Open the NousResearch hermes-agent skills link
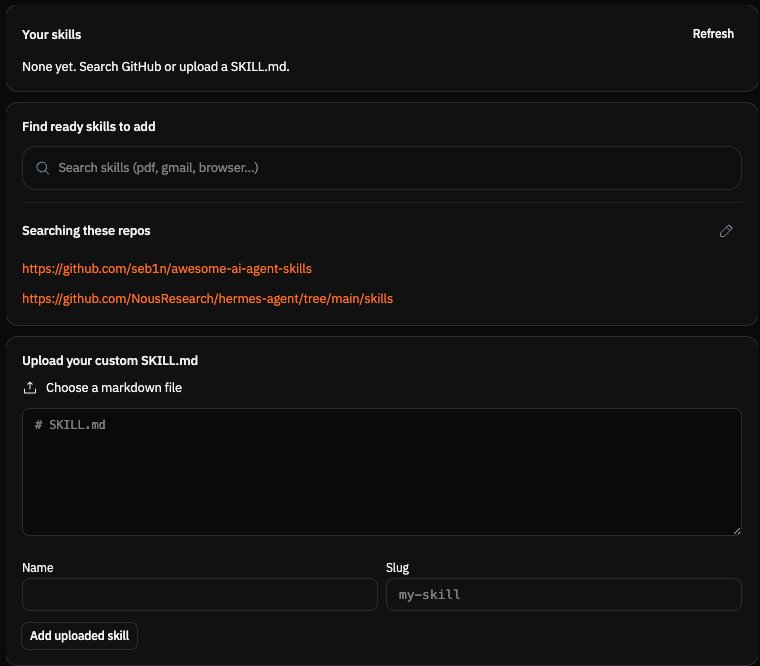The height and width of the screenshot is (666, 760). point(207,299)
